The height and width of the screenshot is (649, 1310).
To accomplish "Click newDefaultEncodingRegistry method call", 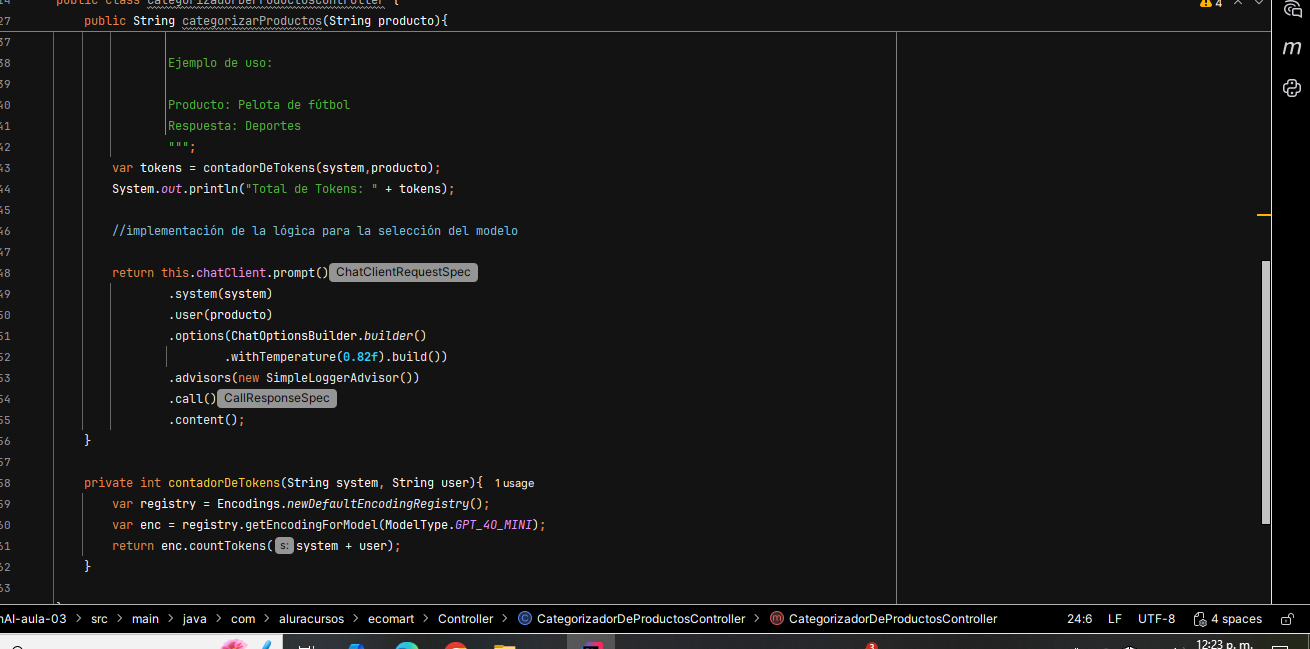I will [378, 503].
